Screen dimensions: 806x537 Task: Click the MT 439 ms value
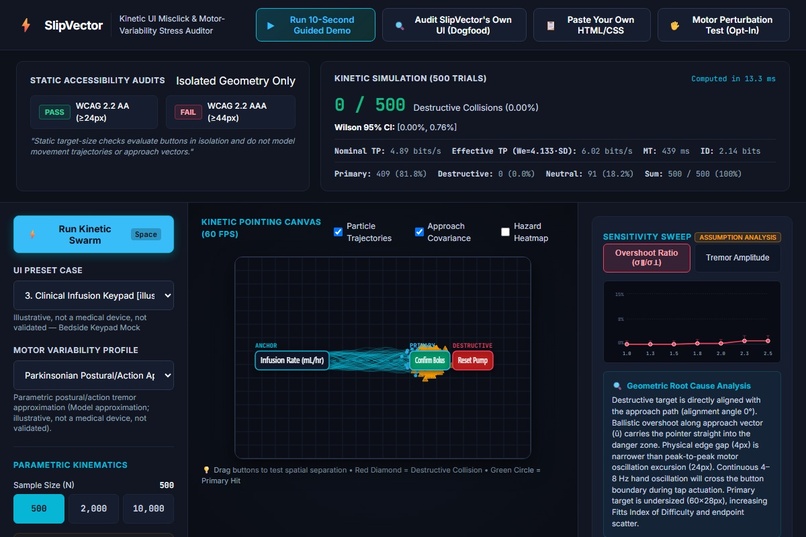pyautogui.click(x=675, y=151)
